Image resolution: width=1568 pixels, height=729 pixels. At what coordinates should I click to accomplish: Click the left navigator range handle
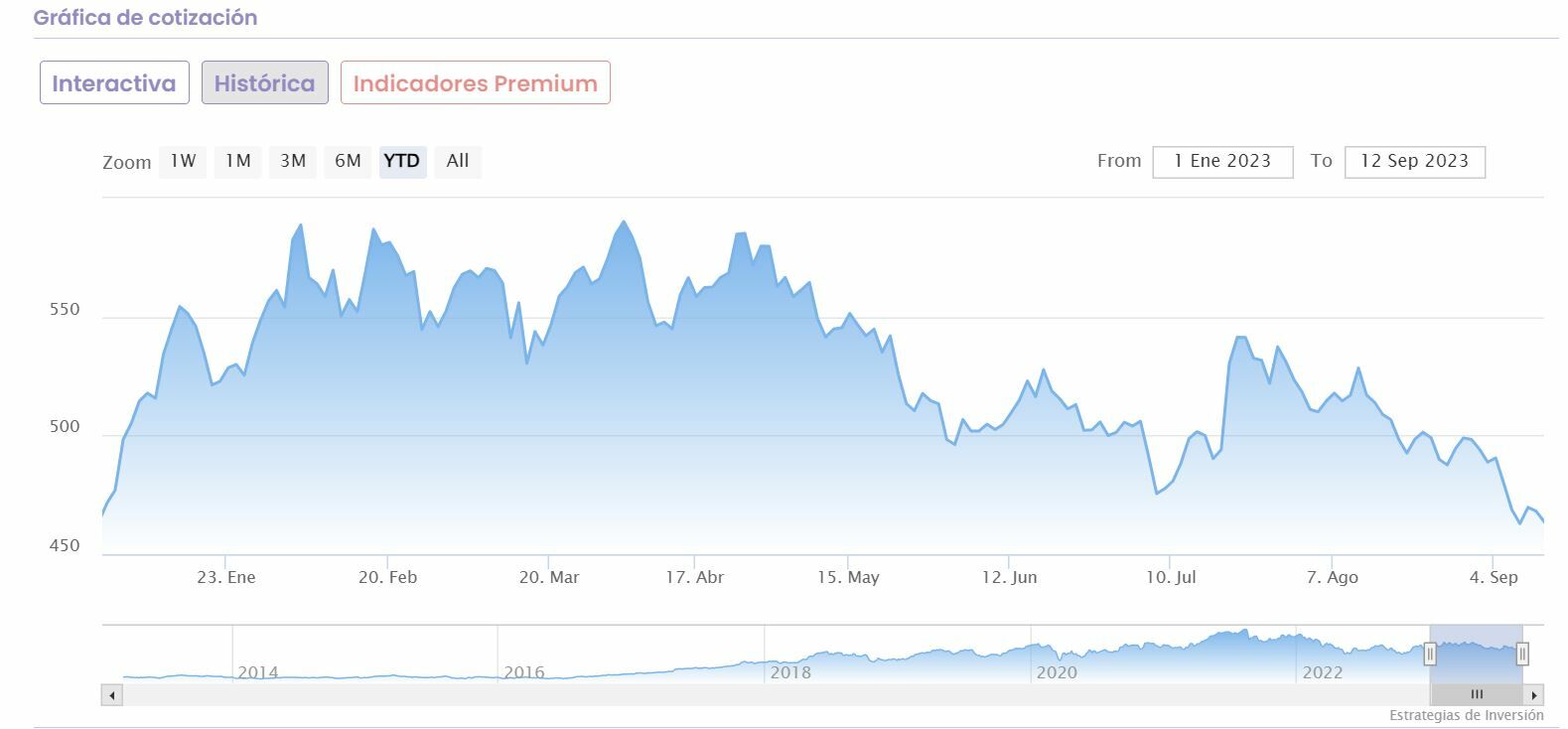pyautogui.click(x=1430, y=654)
